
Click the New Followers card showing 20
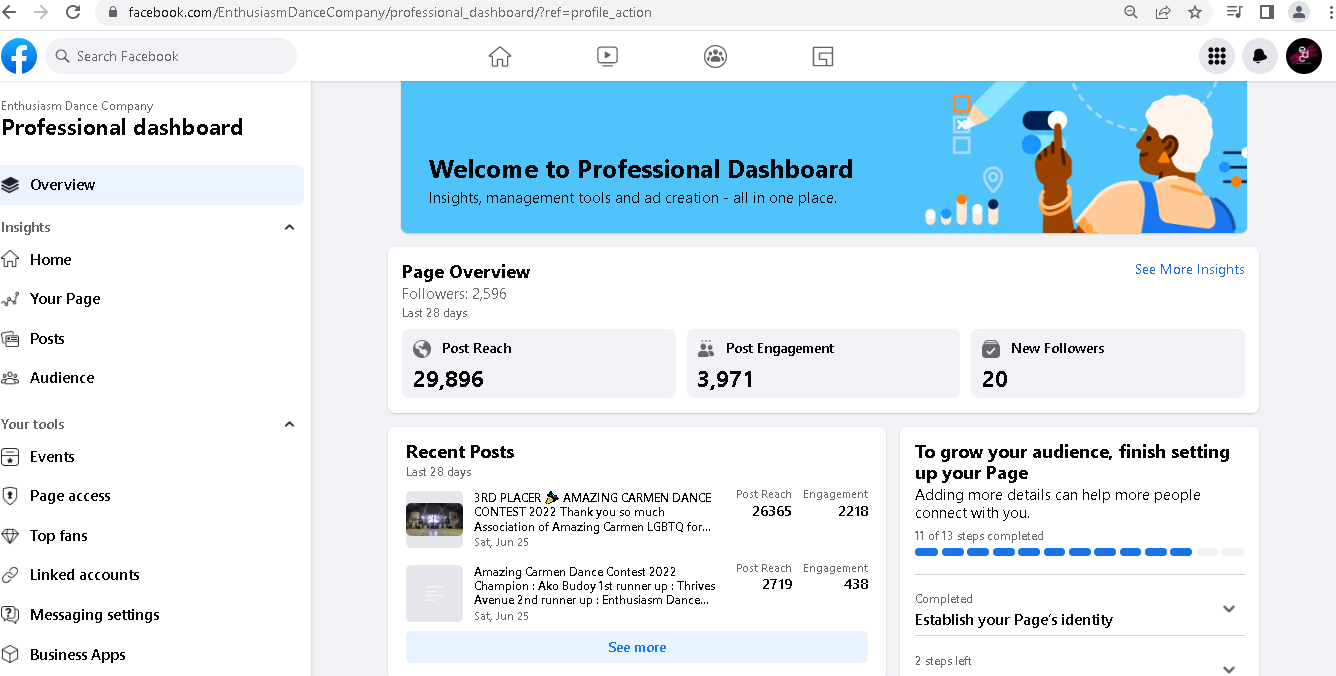pos(1108,364)
